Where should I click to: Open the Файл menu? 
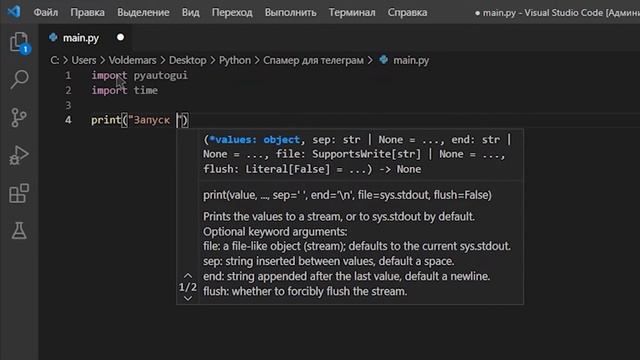[46, 12]
